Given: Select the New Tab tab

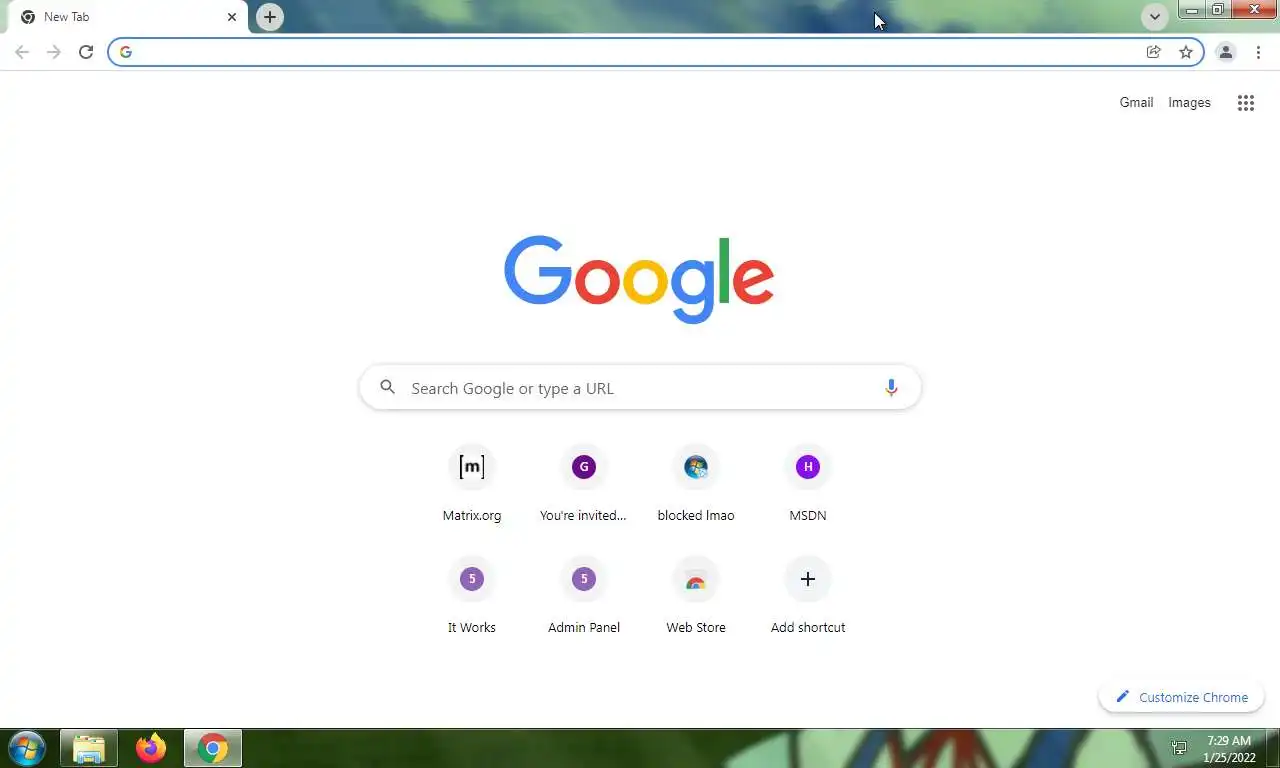Looking at the screenshot, I should click(x=125, y=17).
